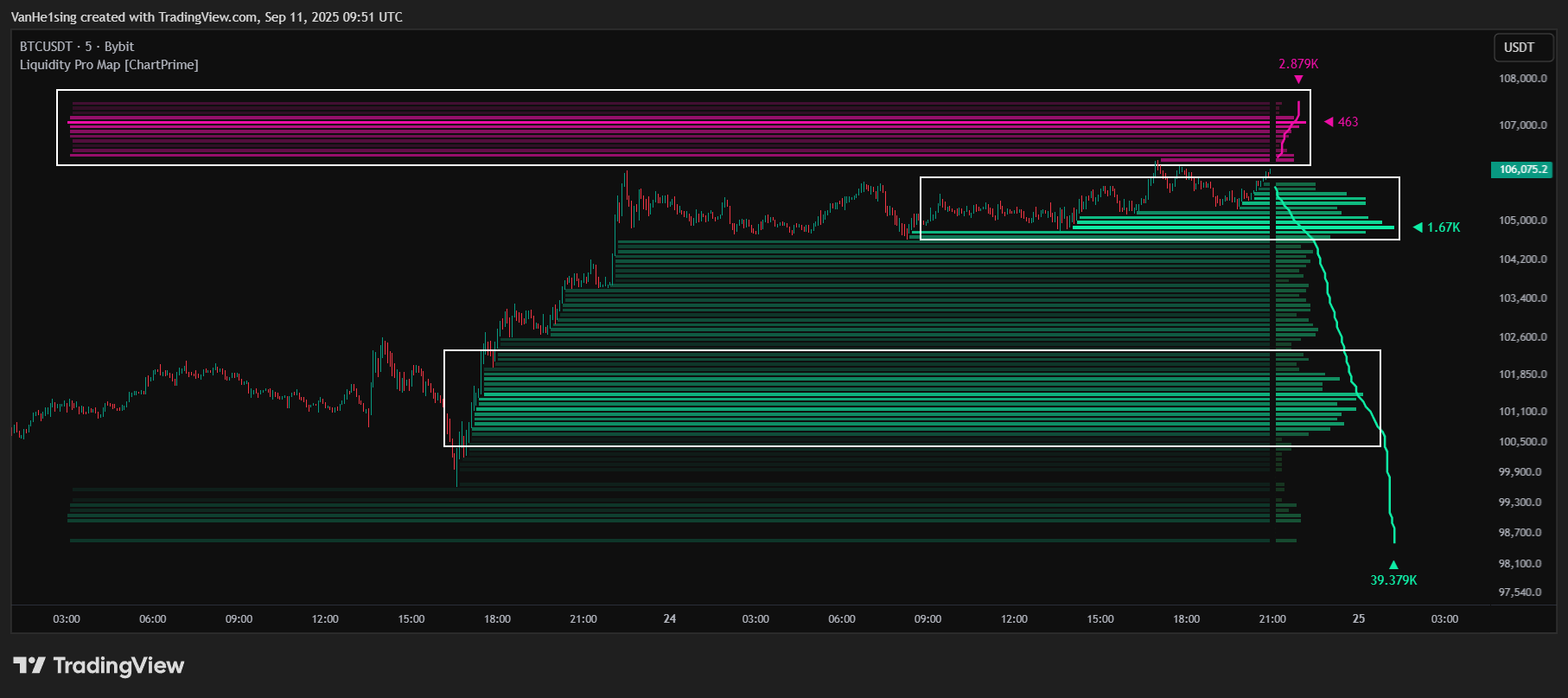Click the green up arrow above 39.379K

[1393, 565]
